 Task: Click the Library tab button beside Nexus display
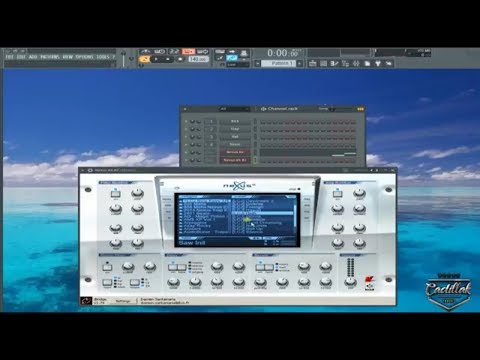[167, 199]
